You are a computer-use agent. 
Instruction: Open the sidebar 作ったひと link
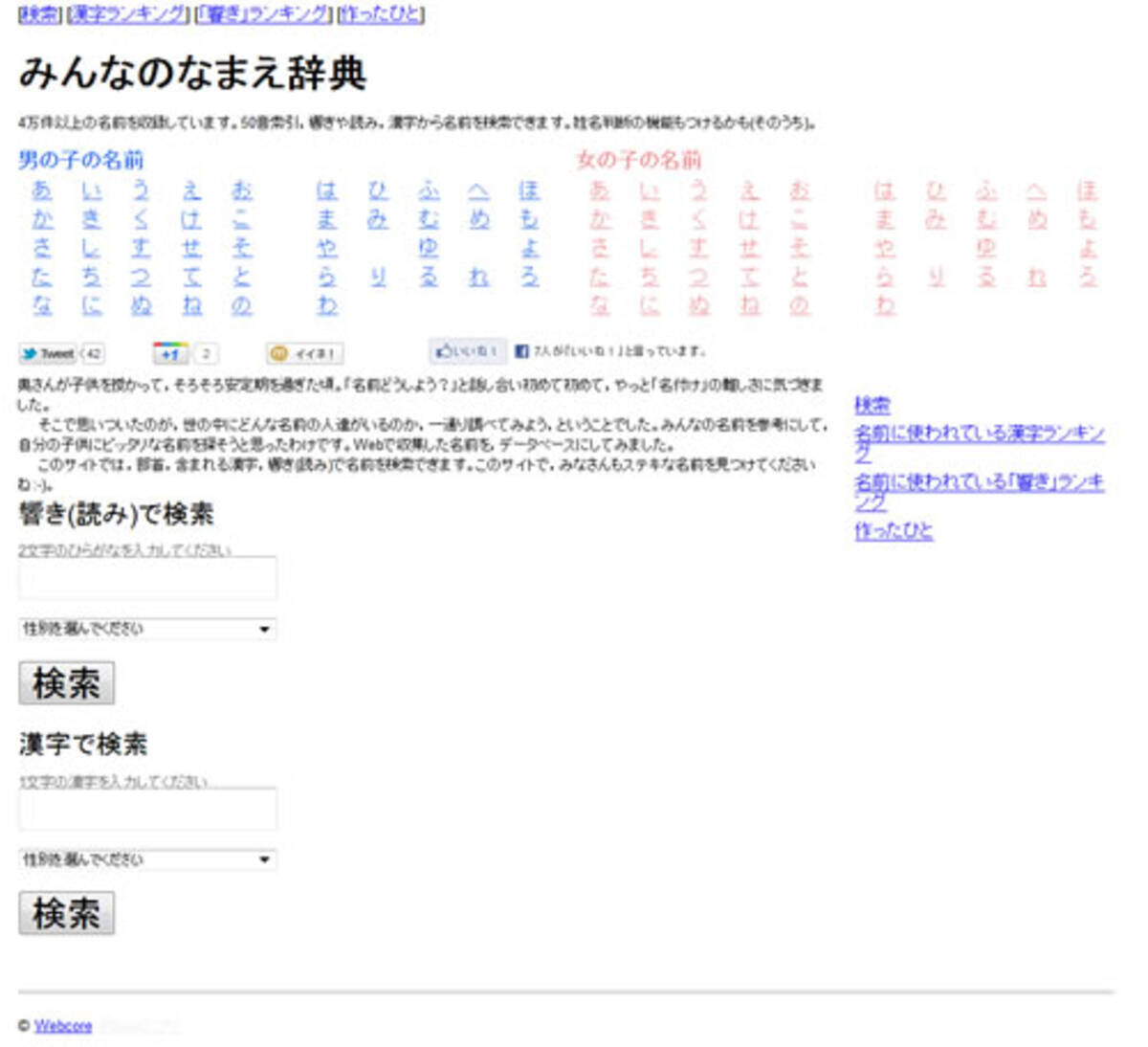tap(894, 530)
